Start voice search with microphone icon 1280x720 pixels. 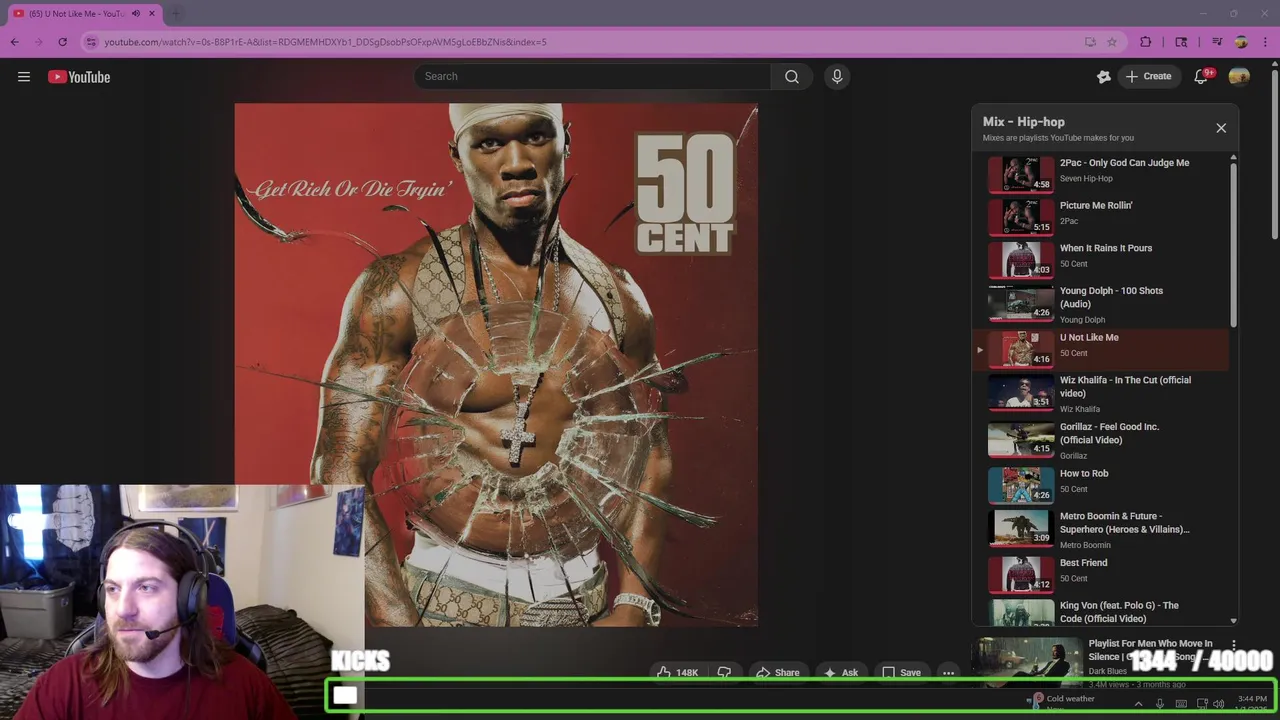click(x=837, y=77)
